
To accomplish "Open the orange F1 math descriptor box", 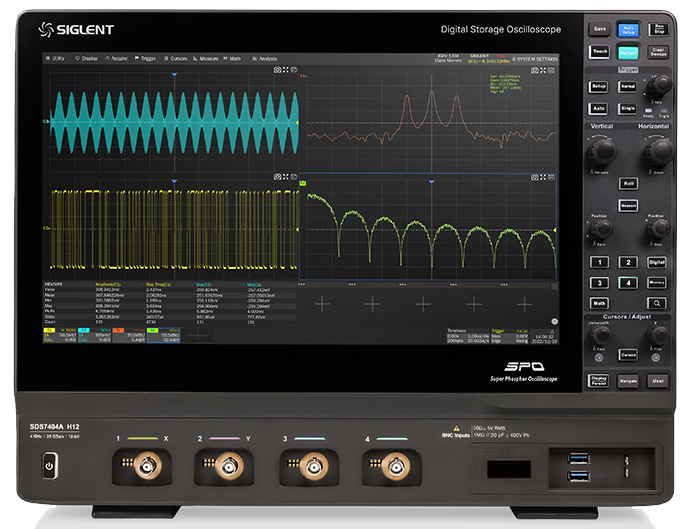I will (x=129, y=335).
